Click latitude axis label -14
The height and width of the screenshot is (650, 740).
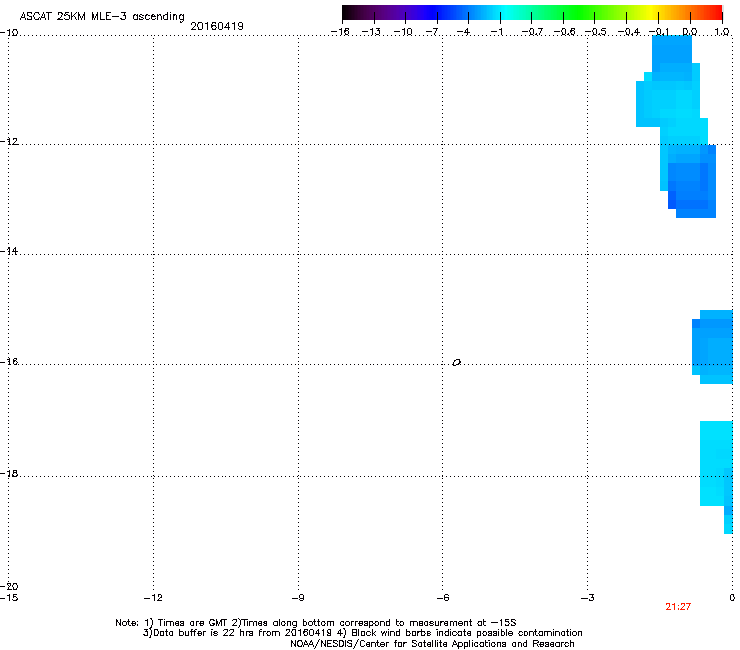[x=9, y=251]
